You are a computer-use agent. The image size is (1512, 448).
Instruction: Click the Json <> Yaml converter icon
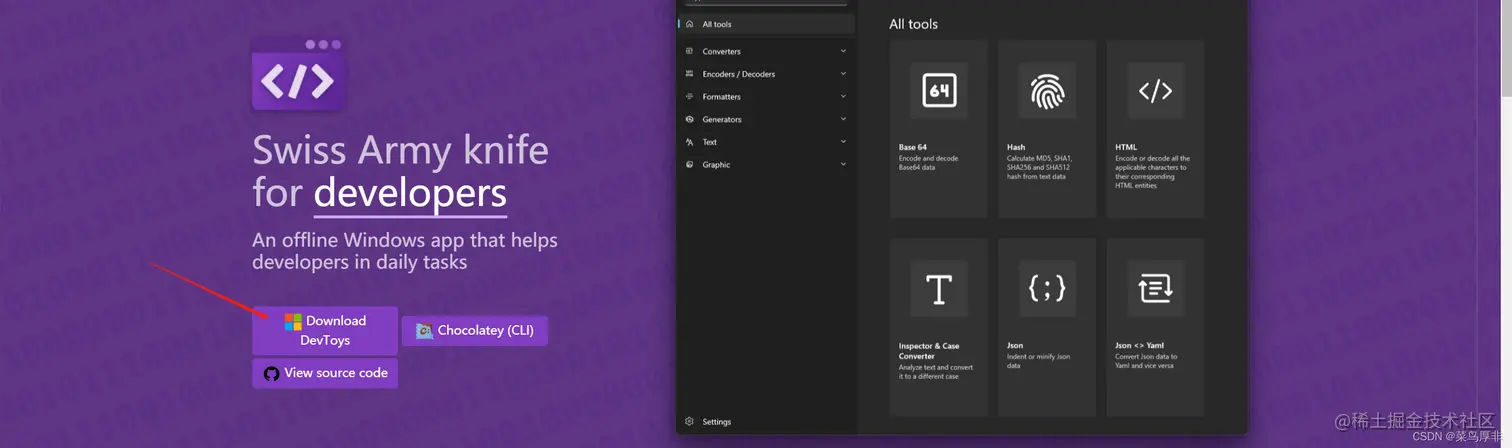pos(1155,289)
